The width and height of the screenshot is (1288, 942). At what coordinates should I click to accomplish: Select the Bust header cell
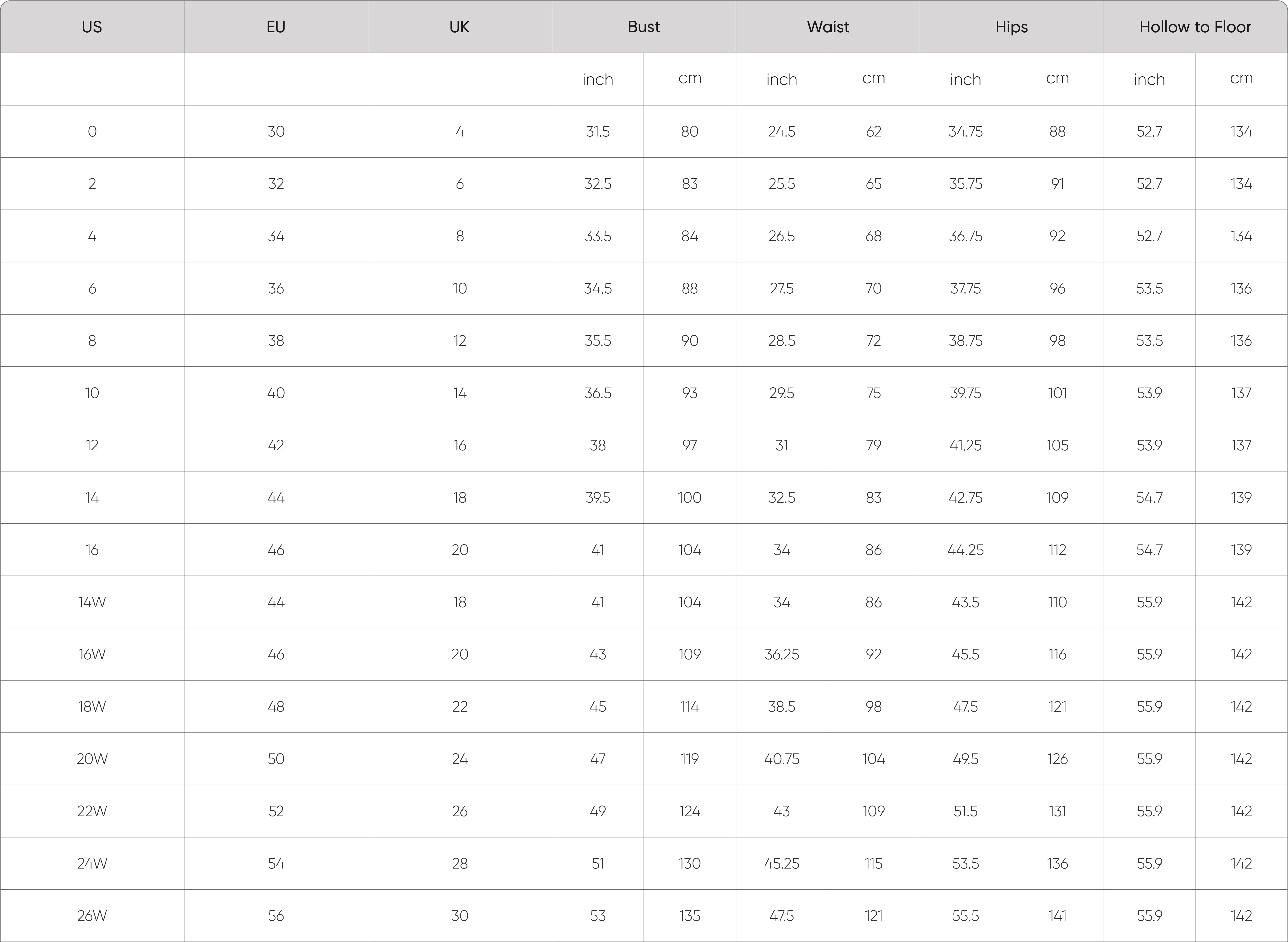[x=644, y=27]
